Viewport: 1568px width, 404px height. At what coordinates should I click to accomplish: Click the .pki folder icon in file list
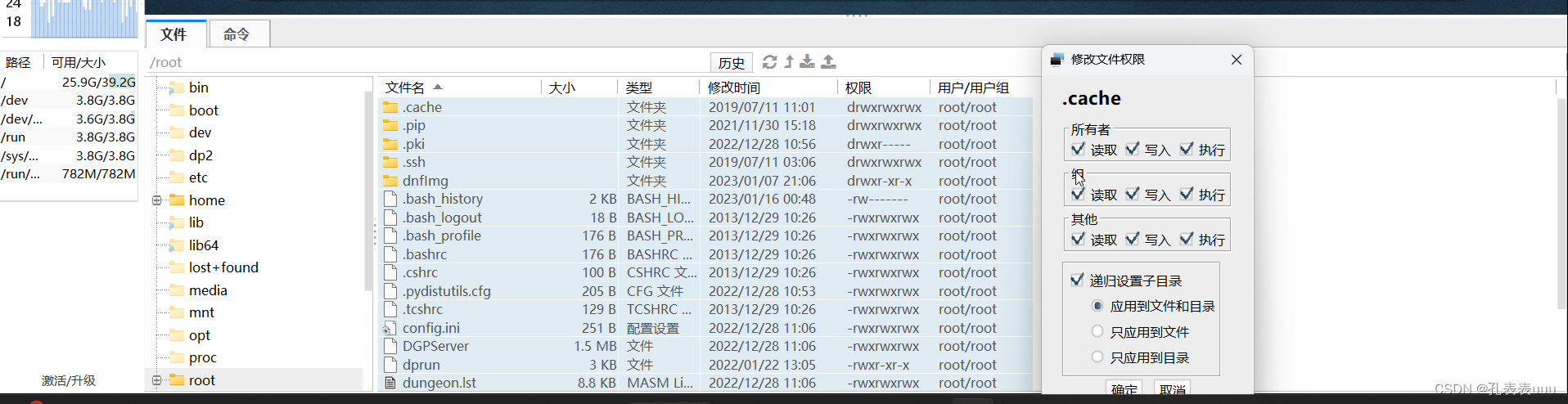(390, 144)
